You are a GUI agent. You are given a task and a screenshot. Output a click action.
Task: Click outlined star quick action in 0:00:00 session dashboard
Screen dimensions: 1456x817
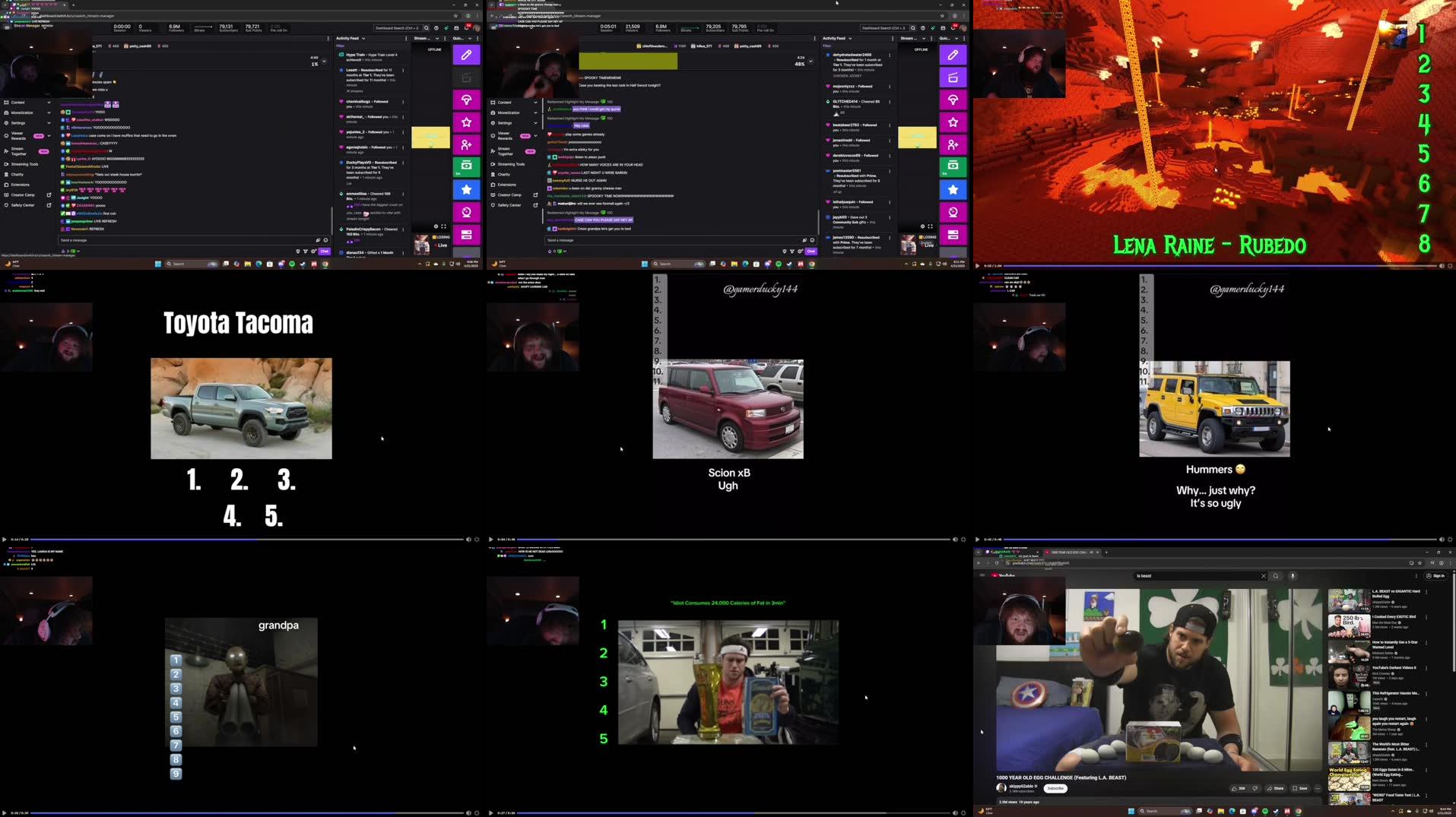pyautogui.click(x=466, y=122)
